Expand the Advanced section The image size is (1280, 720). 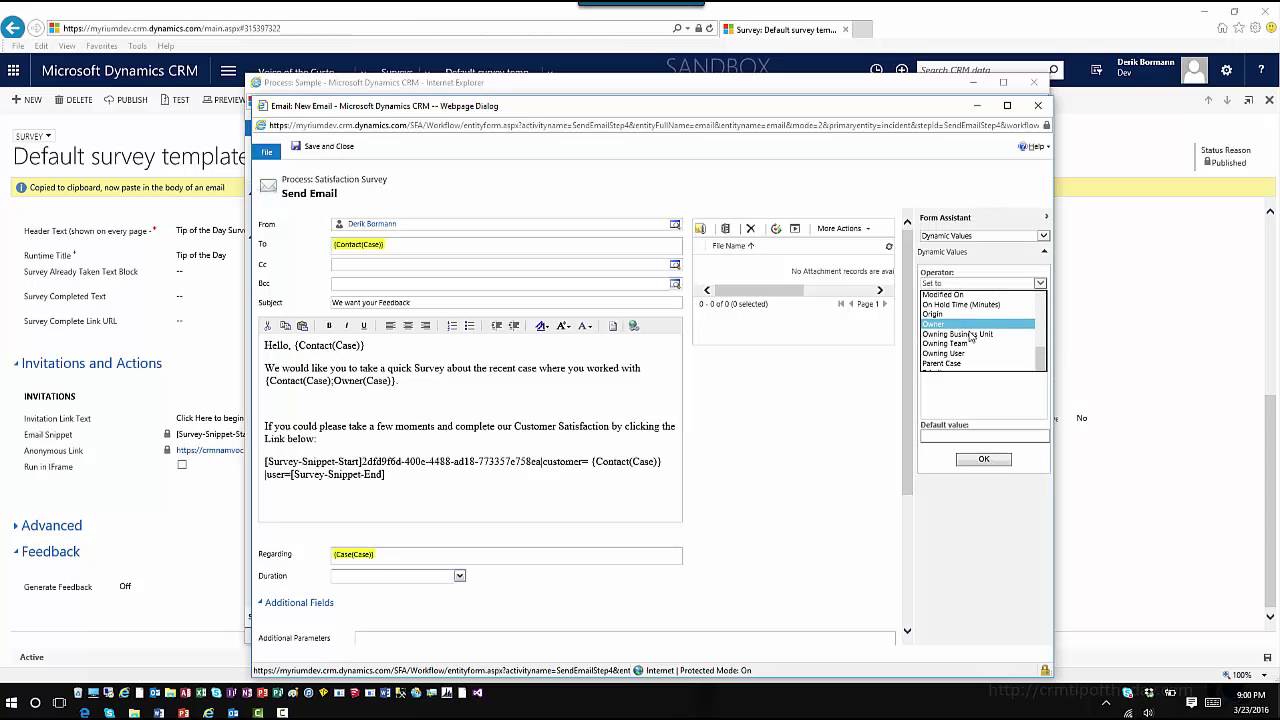pos(48,525)
